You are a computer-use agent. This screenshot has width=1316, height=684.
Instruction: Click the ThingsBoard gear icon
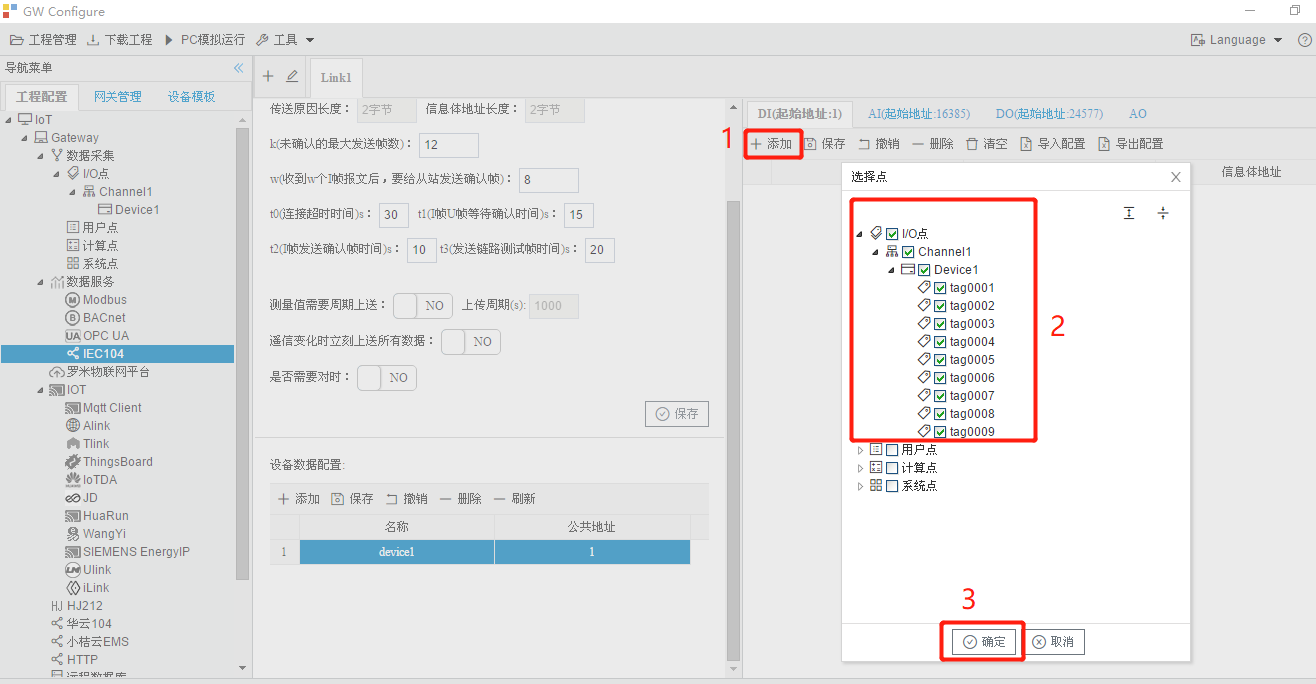pyautogui.click(x=72, y=462)
